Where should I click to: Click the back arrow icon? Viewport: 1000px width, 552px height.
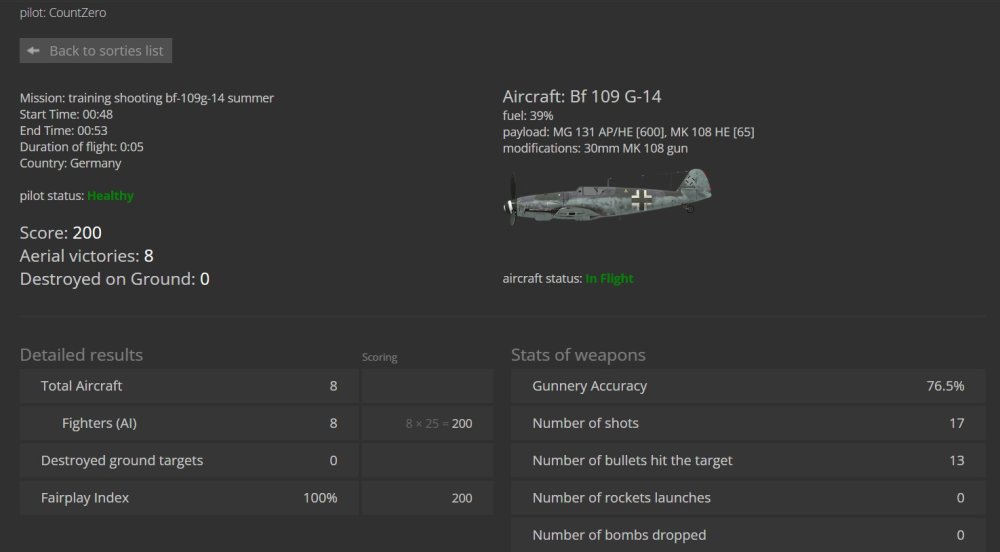pyautogui.click(x=34, y=51)
